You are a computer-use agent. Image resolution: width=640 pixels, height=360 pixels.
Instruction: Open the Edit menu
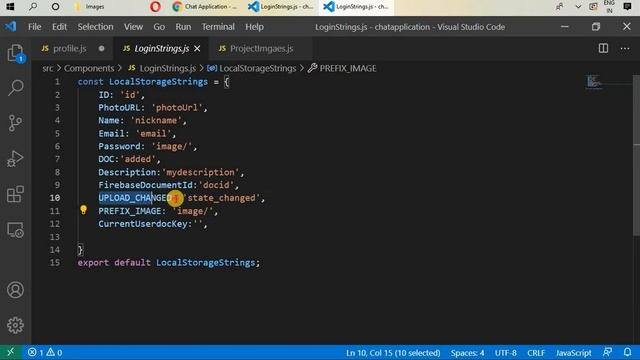[x=59, y=27]
